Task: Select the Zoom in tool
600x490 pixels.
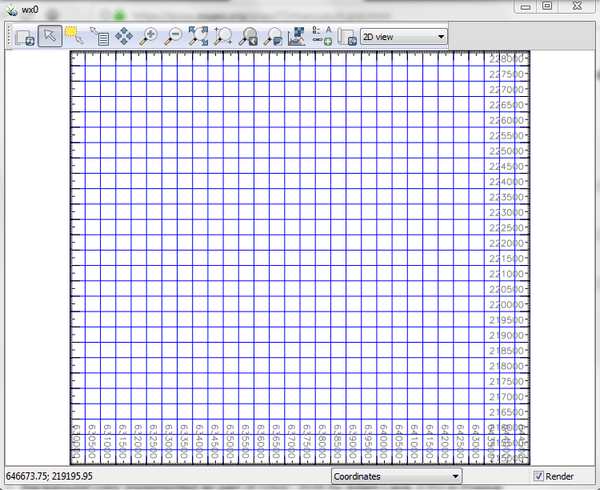Action: tap(149, 37)
